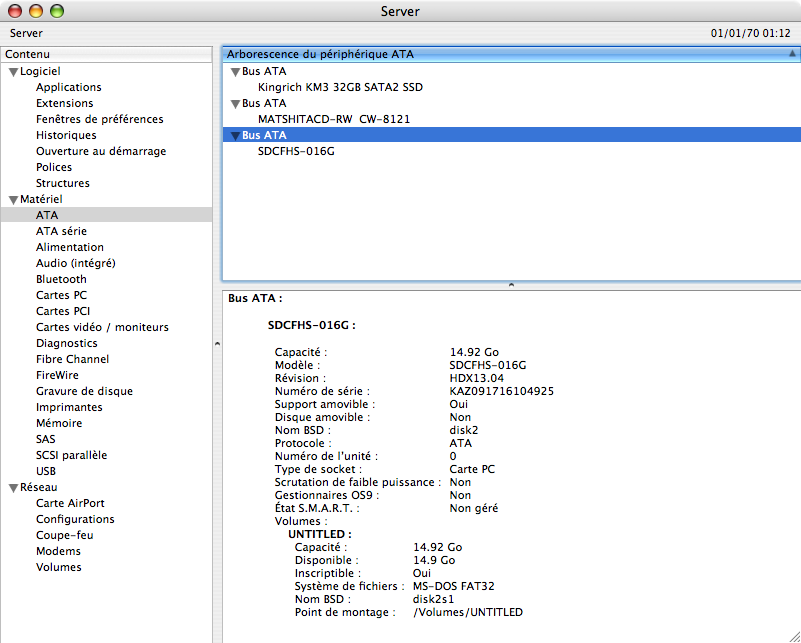This screenshot has height=643, width=801.
Task: Click the UNTITLED volume heading
Action: pos(320,534)
